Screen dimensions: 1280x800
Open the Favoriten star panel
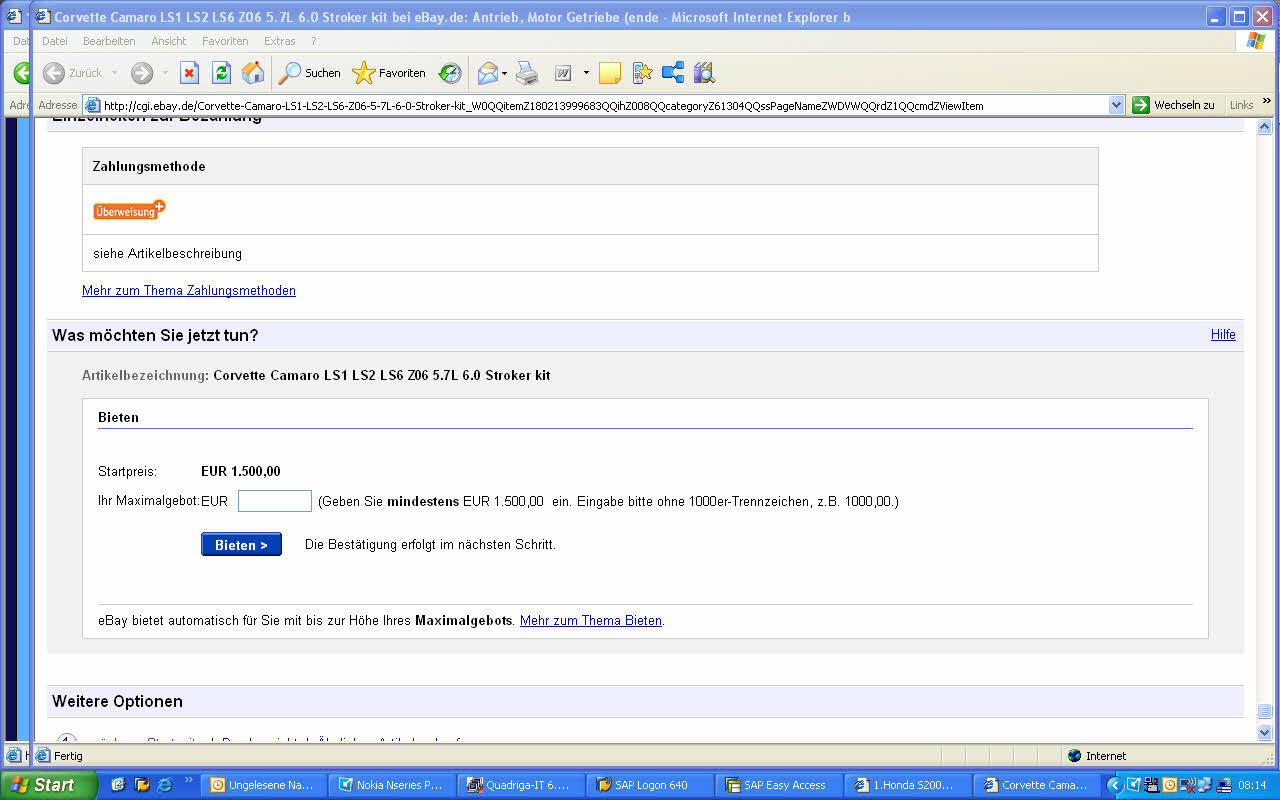(x=390, y=73)
